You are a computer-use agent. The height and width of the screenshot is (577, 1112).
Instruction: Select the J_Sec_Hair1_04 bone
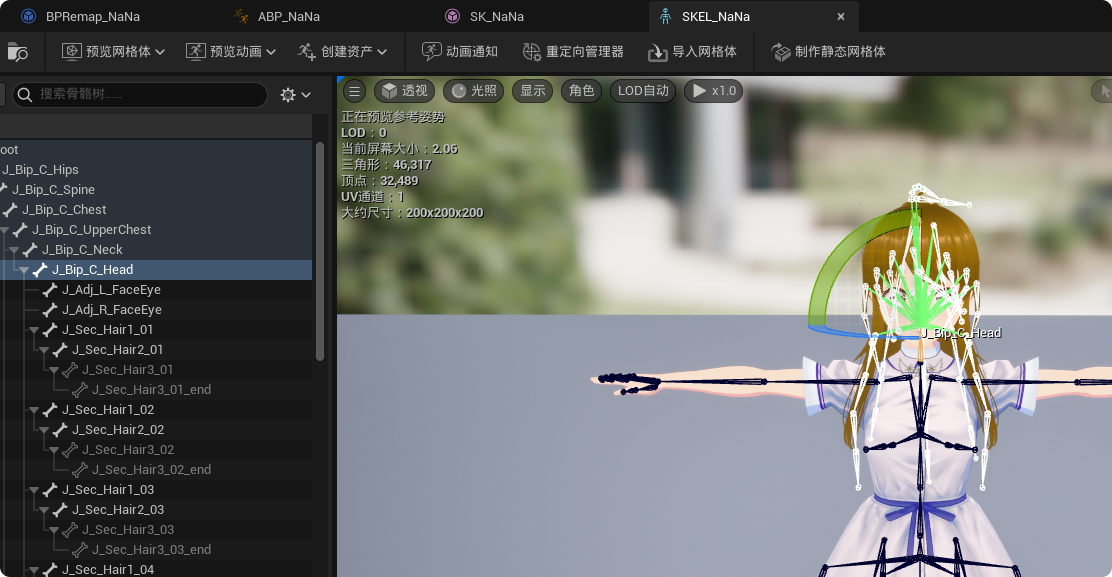tap(108, 569)
